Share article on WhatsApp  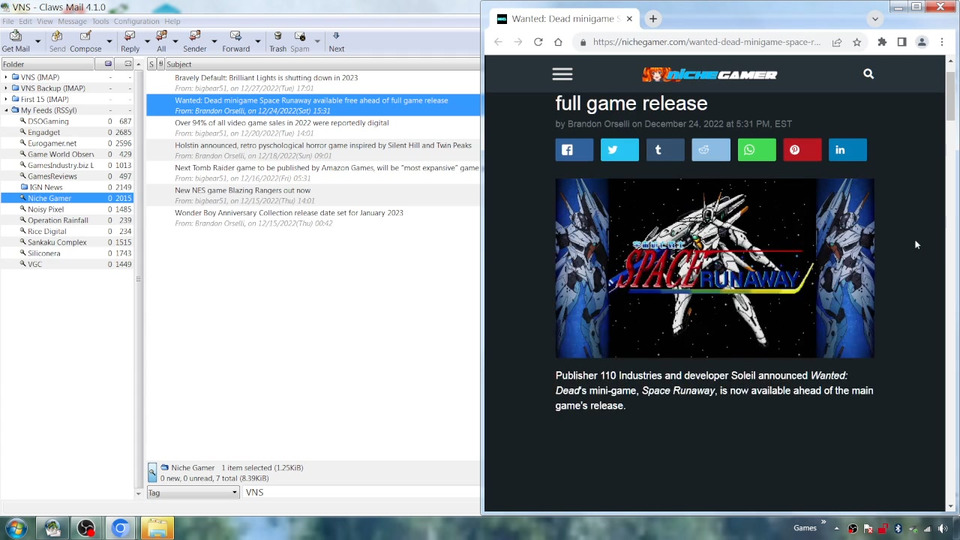pos(756,150)
